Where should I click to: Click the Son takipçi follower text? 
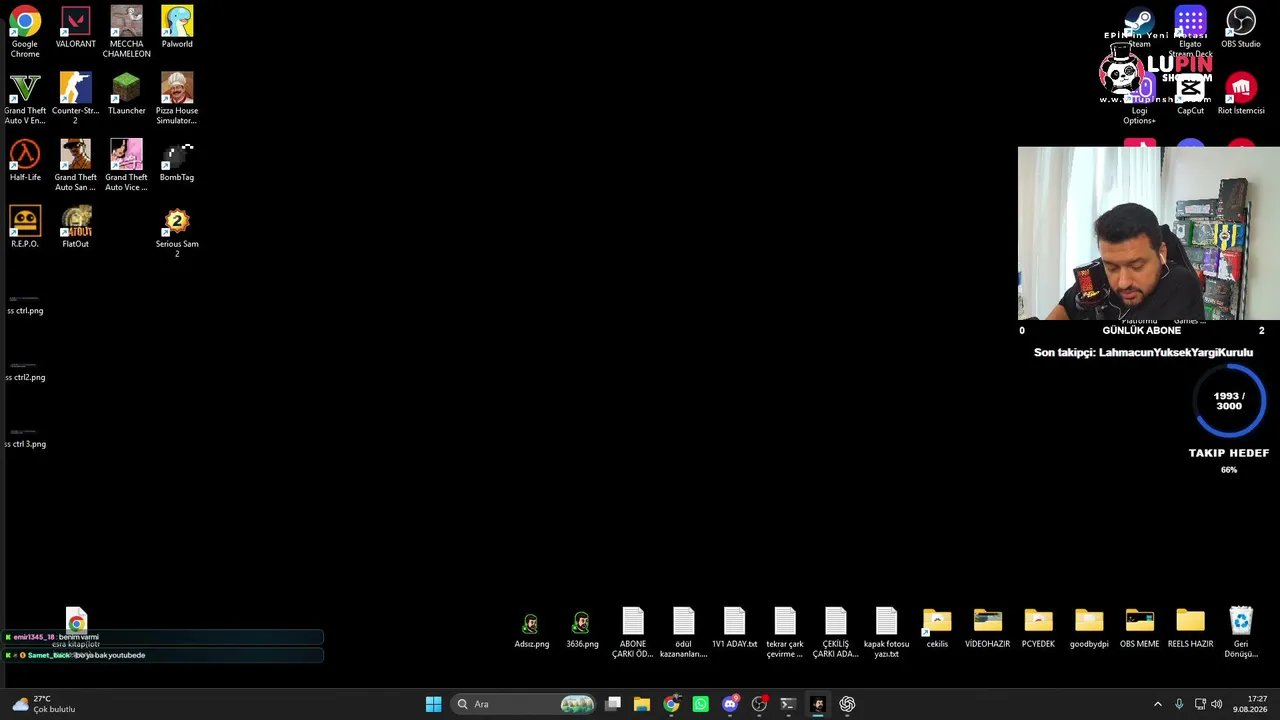click(x=1143, y=352)
